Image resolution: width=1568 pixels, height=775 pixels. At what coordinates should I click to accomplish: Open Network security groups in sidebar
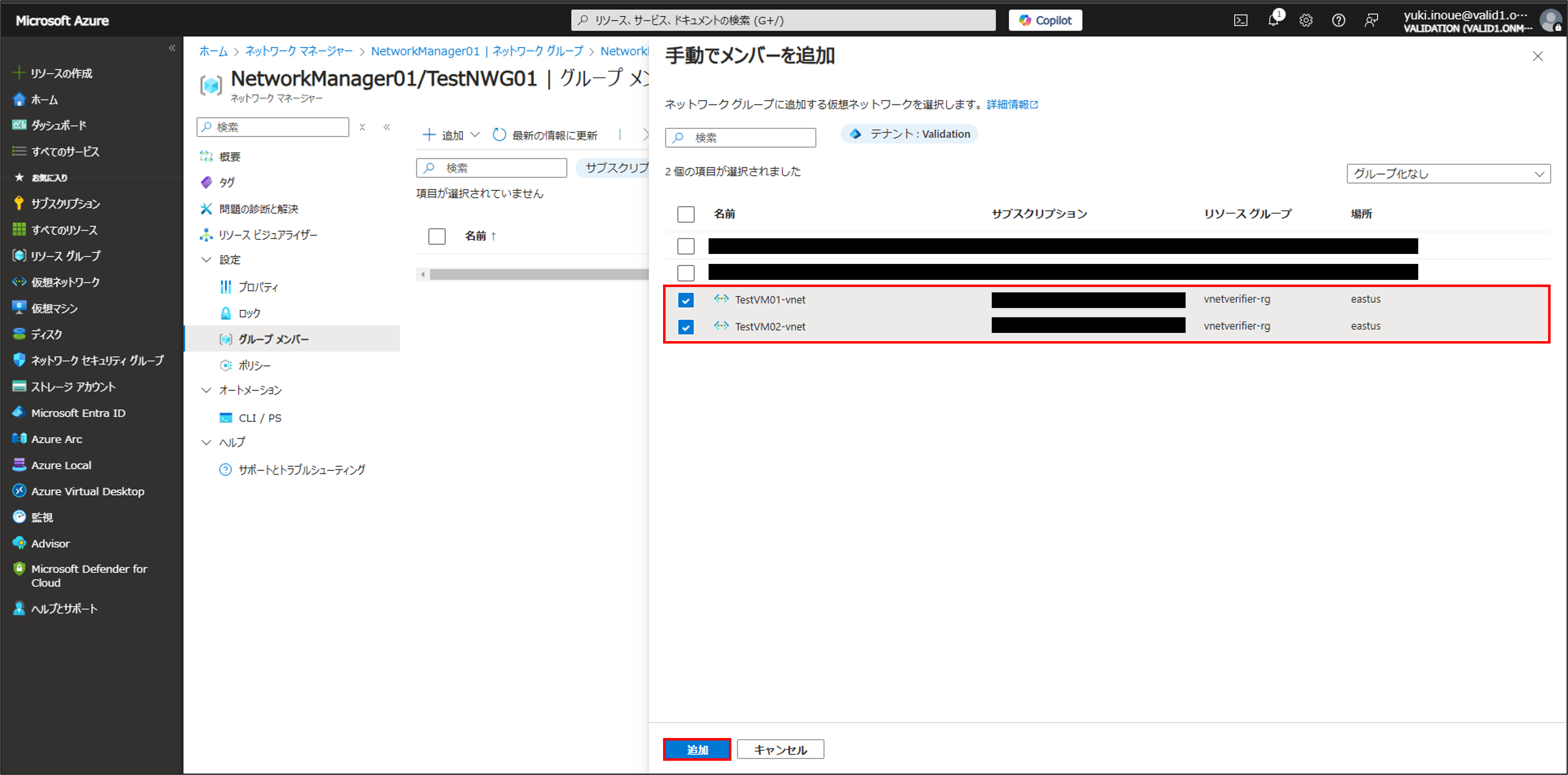point(88,360)
